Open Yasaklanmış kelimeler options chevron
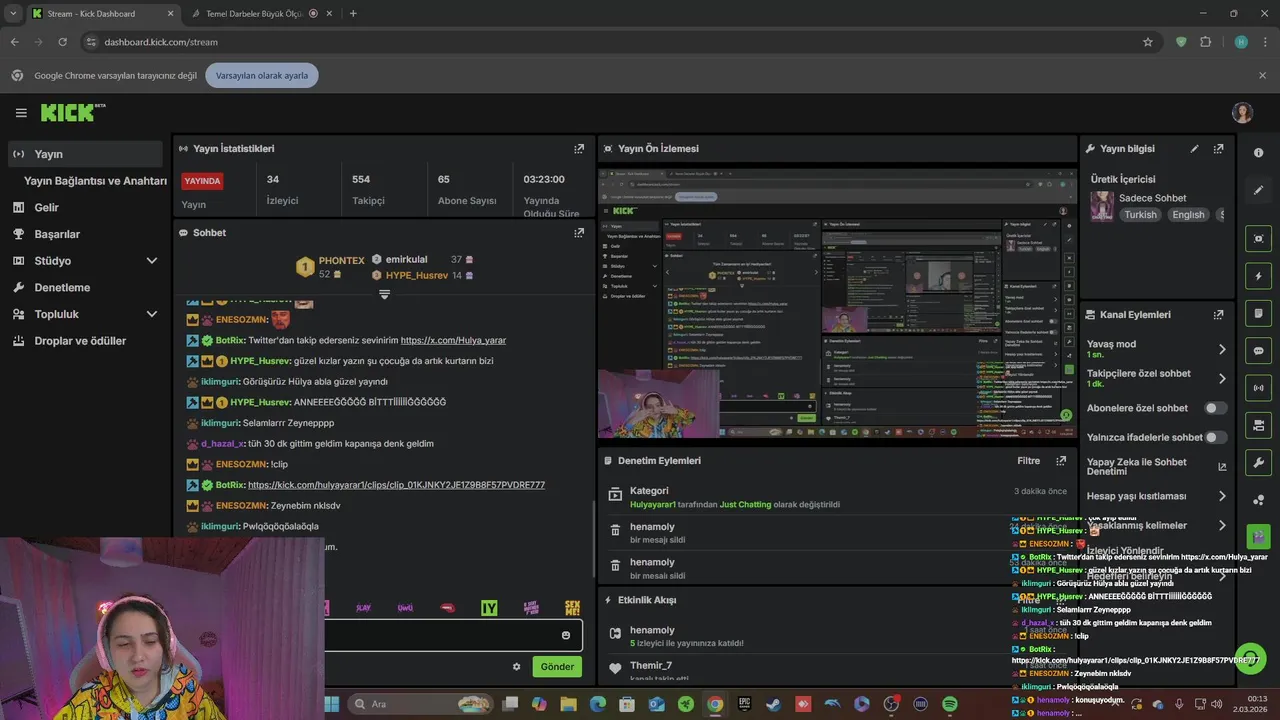1280x720 pixels. (x=1221, y=525)
